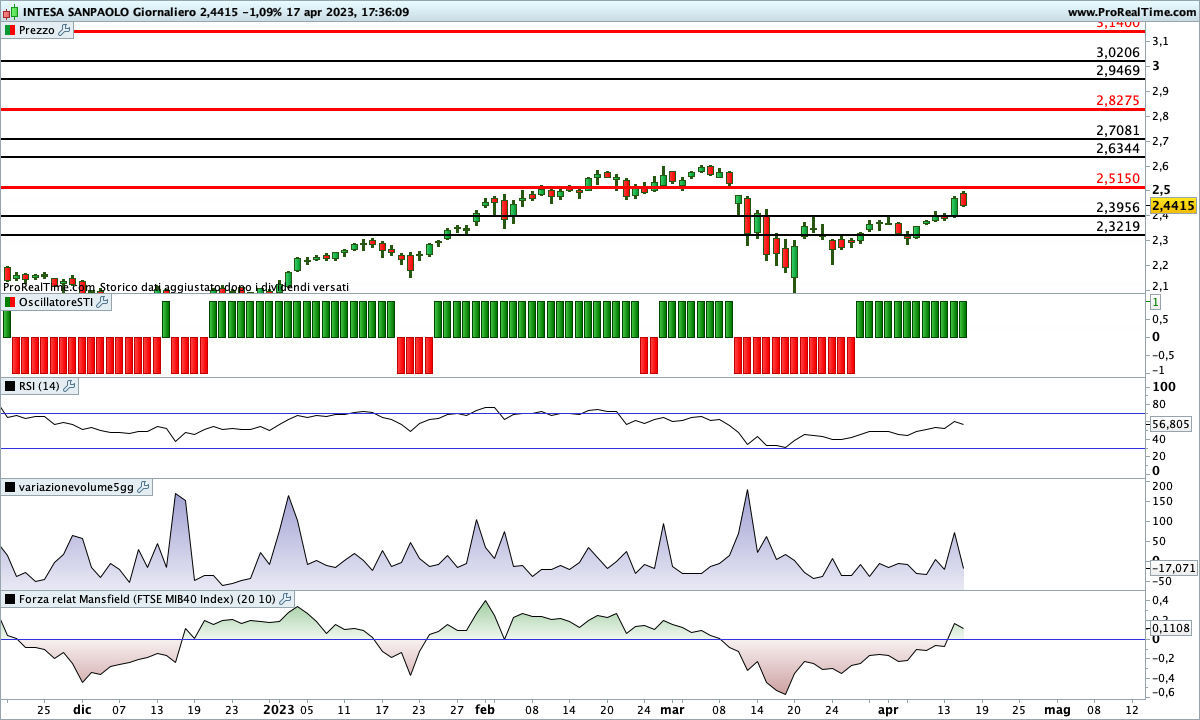Open Forza relat Mansfield settings wrench

286,599
